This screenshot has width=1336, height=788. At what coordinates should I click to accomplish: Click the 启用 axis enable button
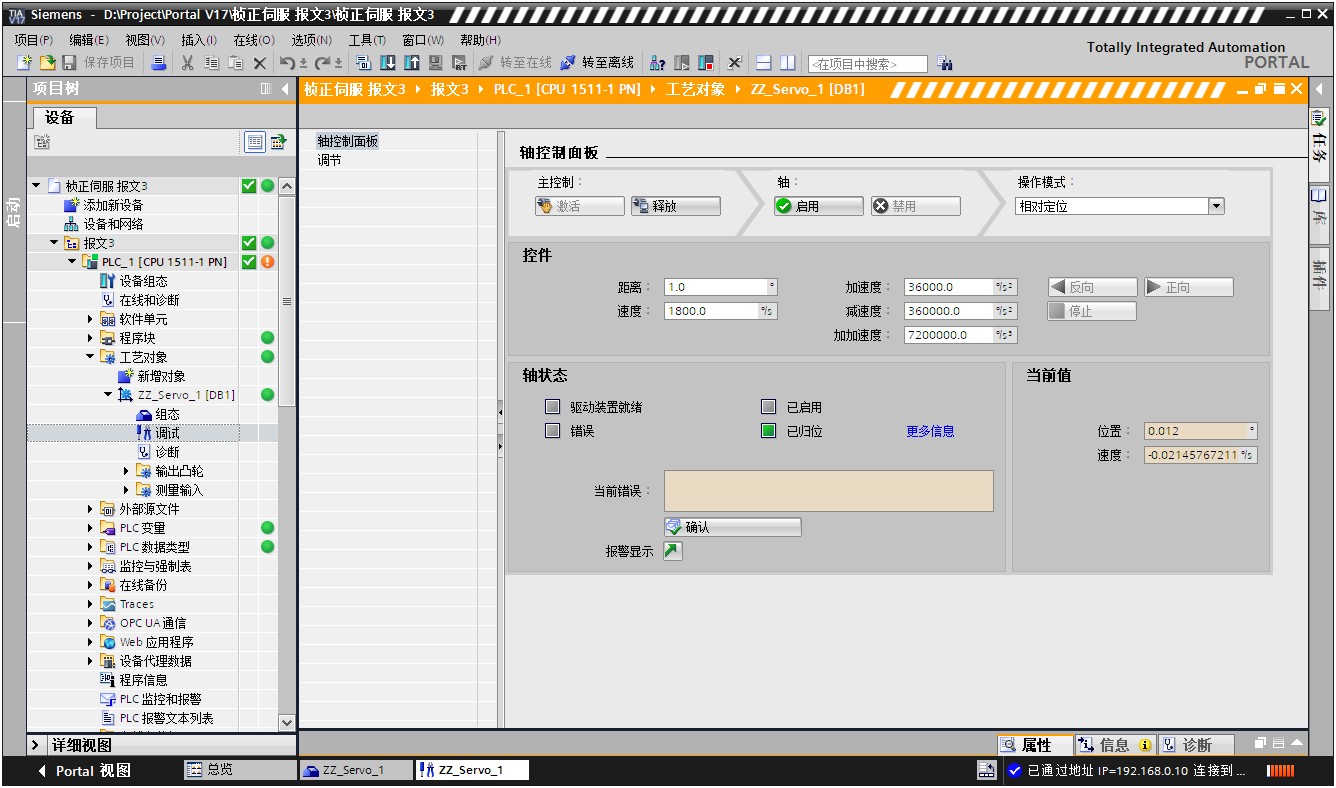pyautogui.click(x=818, y=206)
